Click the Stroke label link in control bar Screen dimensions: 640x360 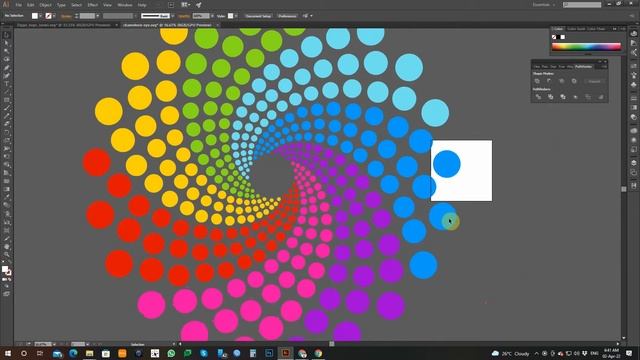[x=66, y=16]
